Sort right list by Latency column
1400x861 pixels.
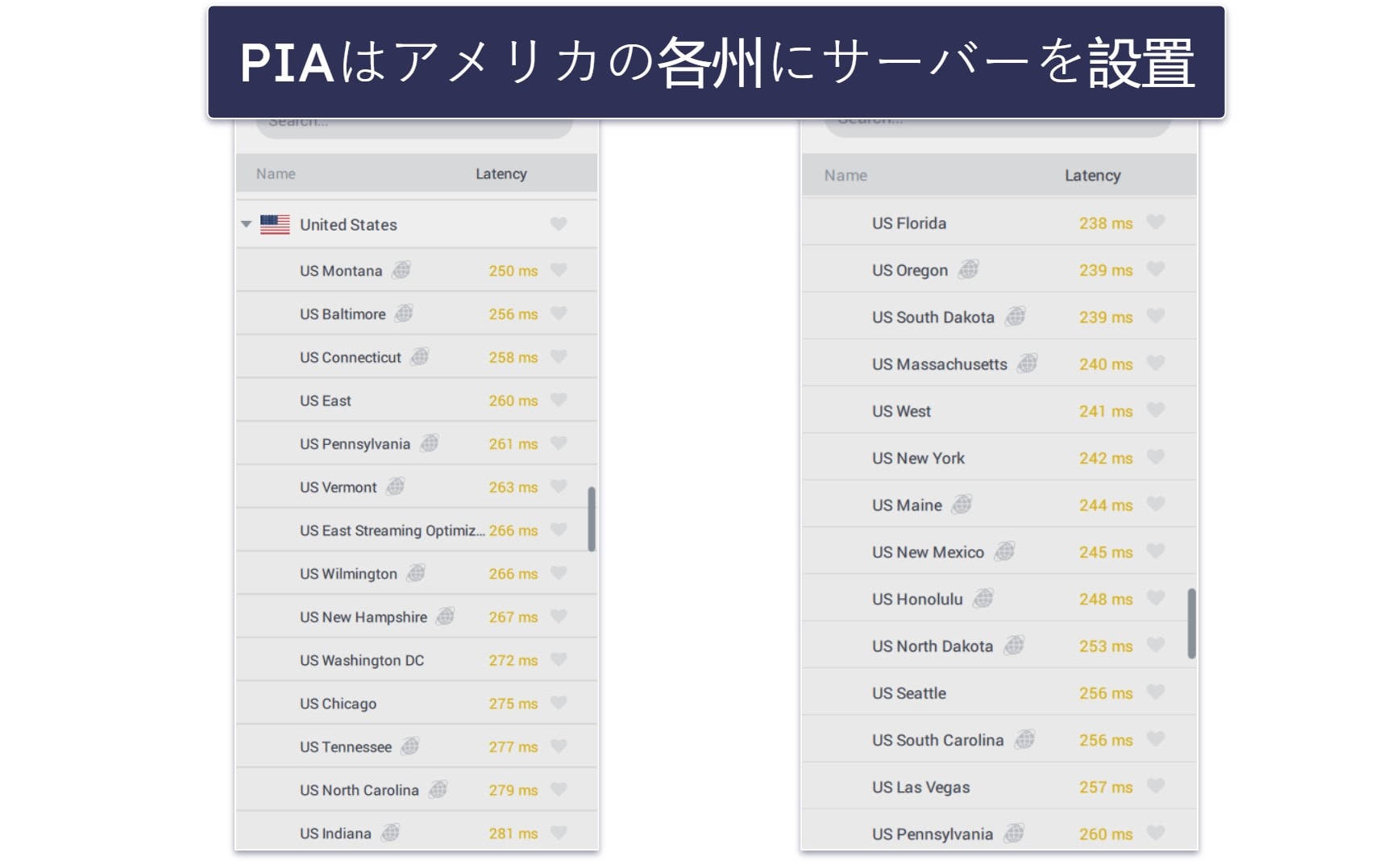1092,175
